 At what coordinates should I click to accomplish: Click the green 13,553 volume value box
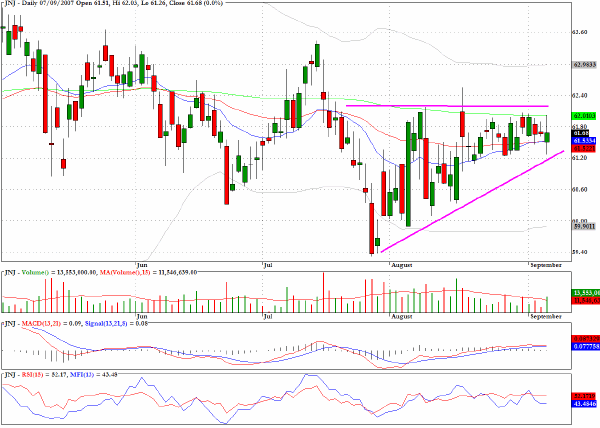[585, 293]
